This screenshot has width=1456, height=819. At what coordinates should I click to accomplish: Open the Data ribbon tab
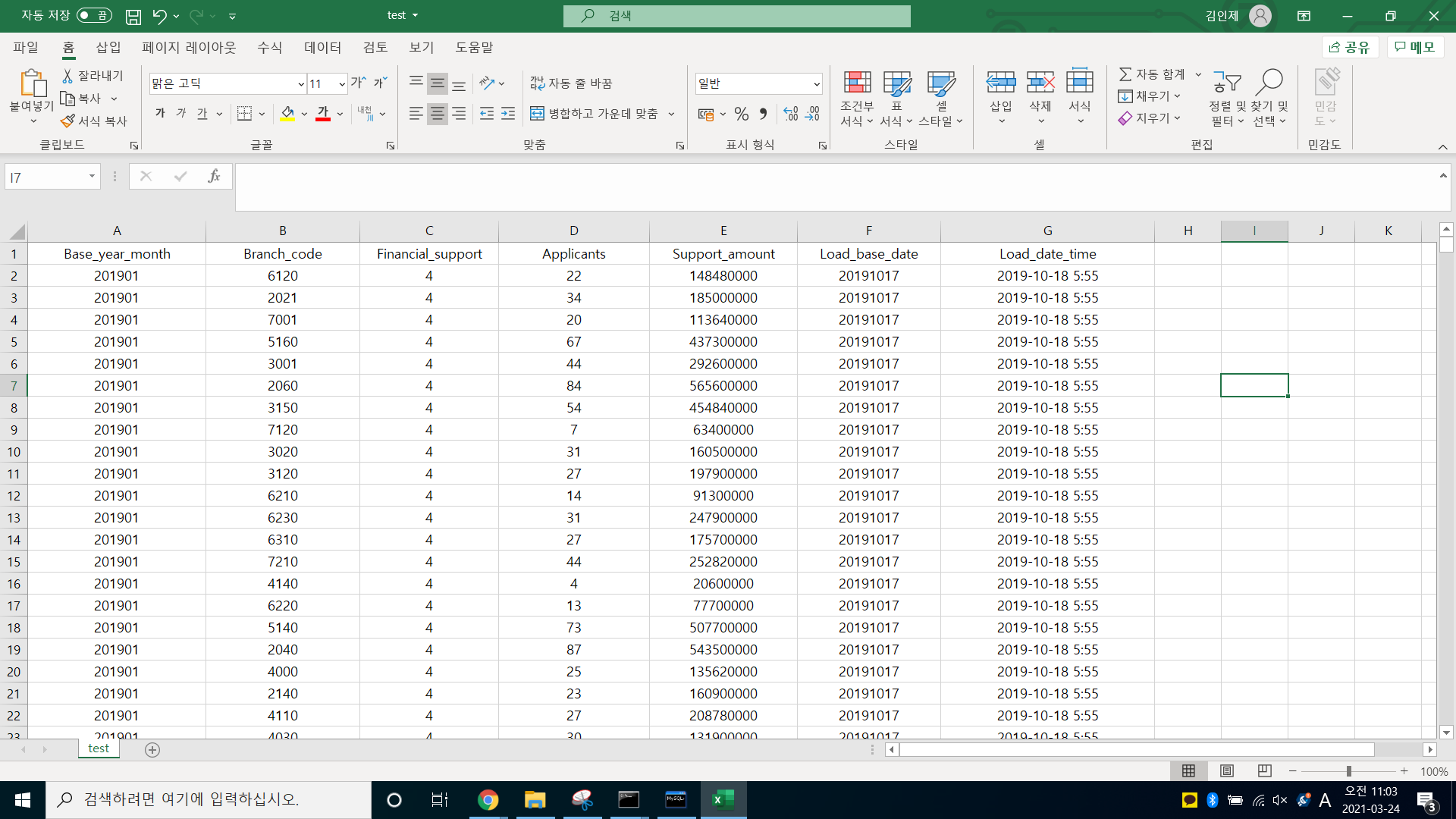point(322,47)
